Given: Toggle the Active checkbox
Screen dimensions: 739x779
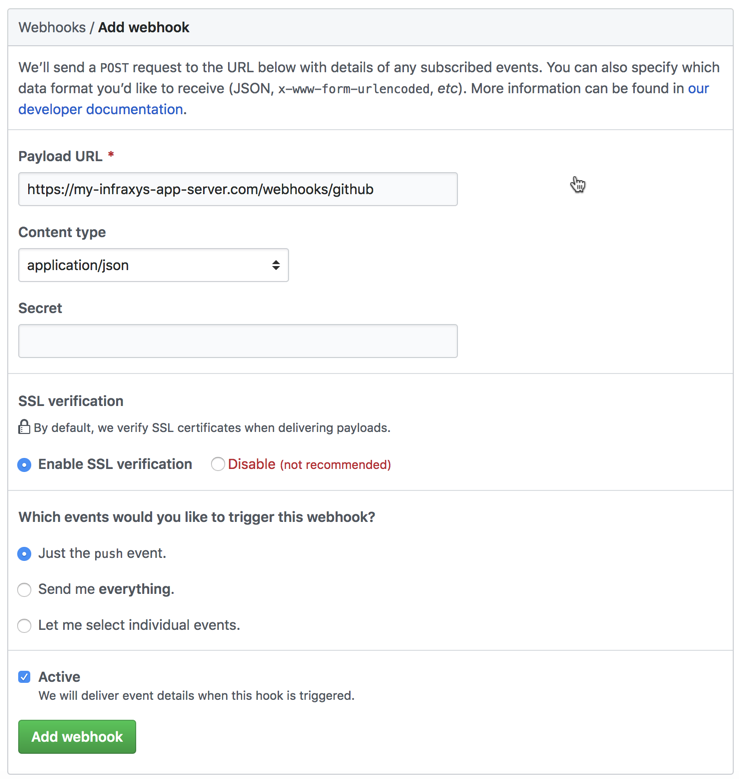Looking at the screenshot, I should 24,677.
